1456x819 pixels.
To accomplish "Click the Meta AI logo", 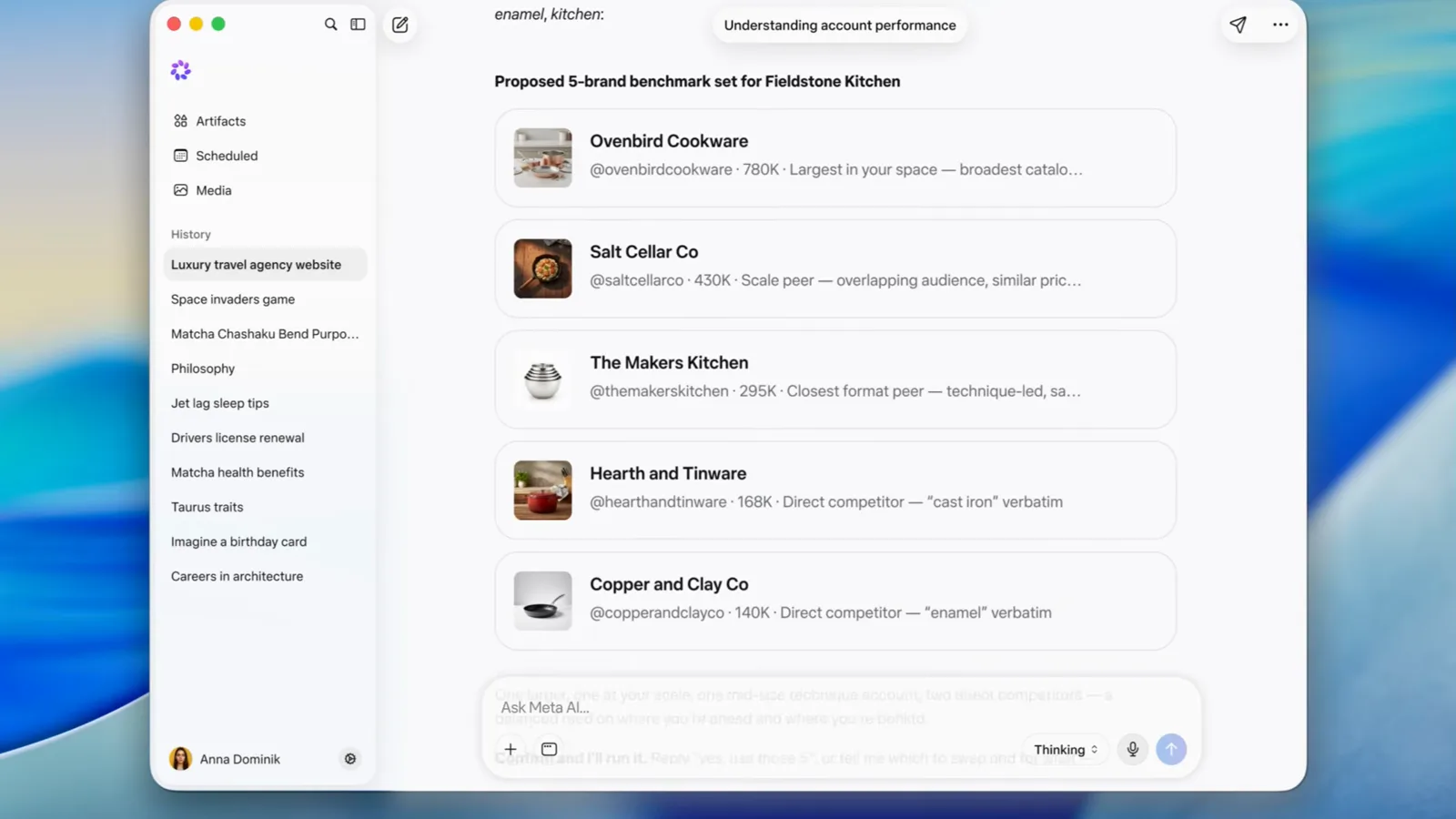I will (x=181, y=70).
